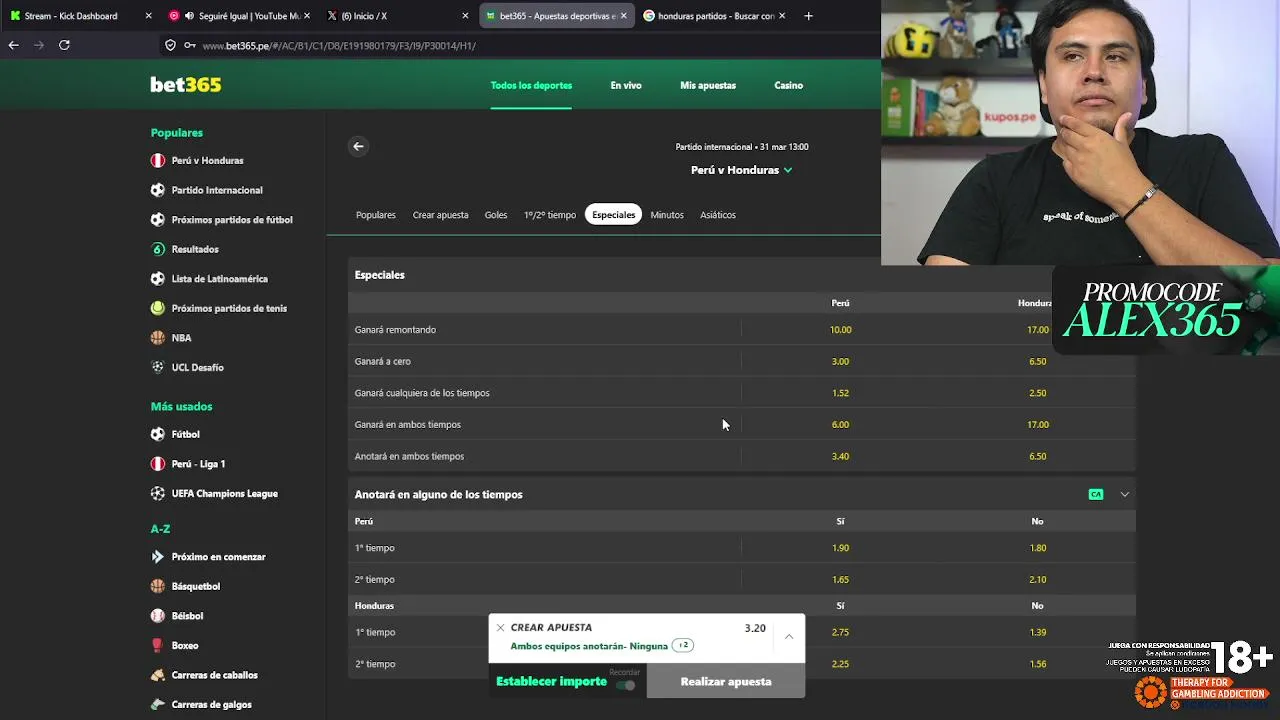Expand the bet slip with the chevron
Viewport: 1280px width, 720px height.
[789, 636]
